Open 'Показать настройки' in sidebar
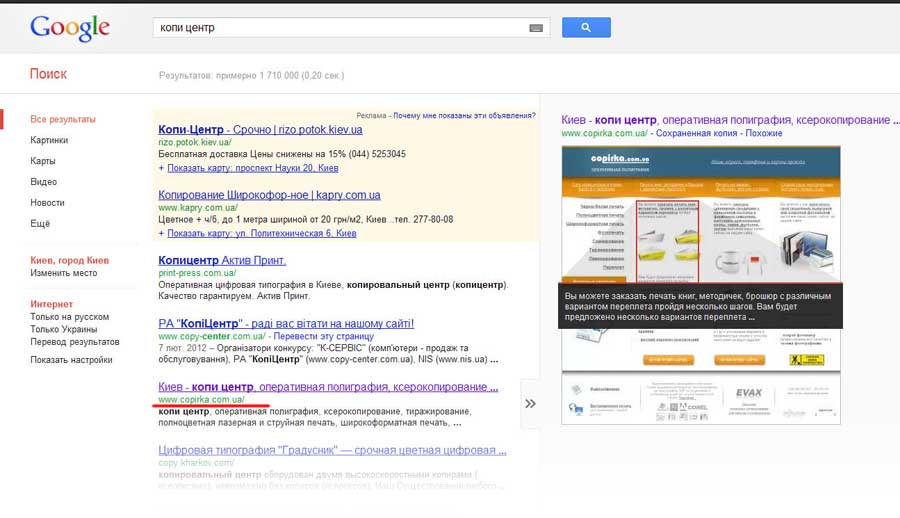The image size is (900, 518). (71, 360)
